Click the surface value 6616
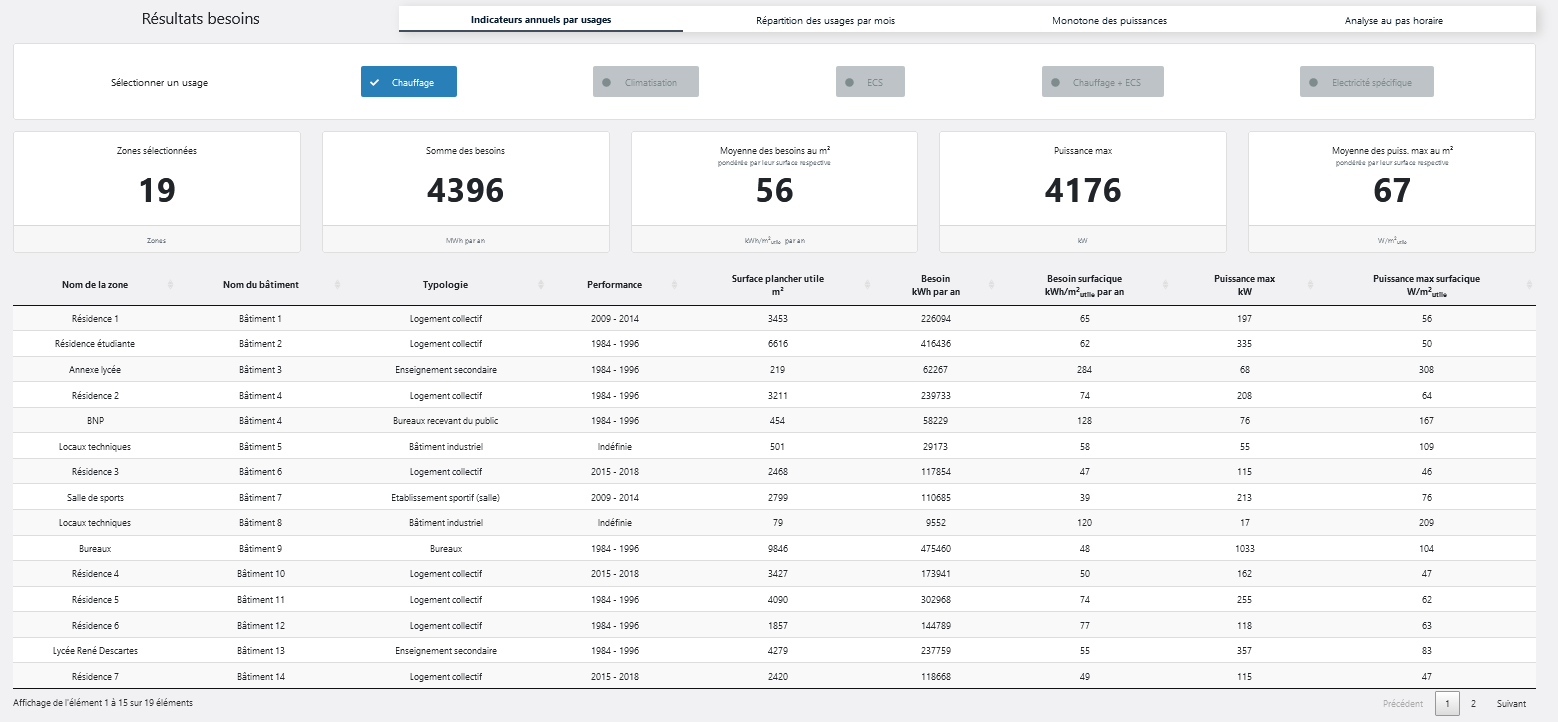The height and width of the screenshot is (722, 1558). pyautogui.click(x=778, y=344)
